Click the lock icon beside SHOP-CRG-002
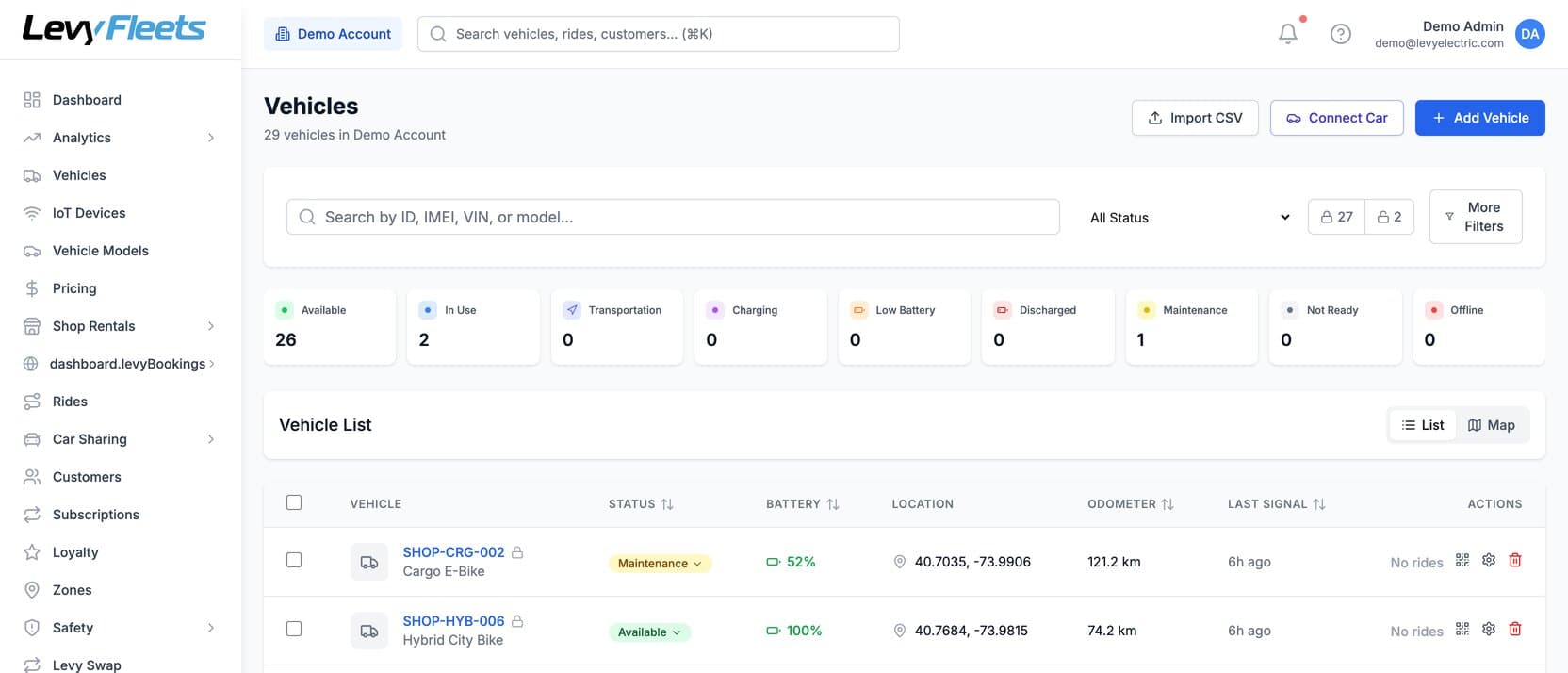The width and height of the screenshot is (1568, 673). 517,552
